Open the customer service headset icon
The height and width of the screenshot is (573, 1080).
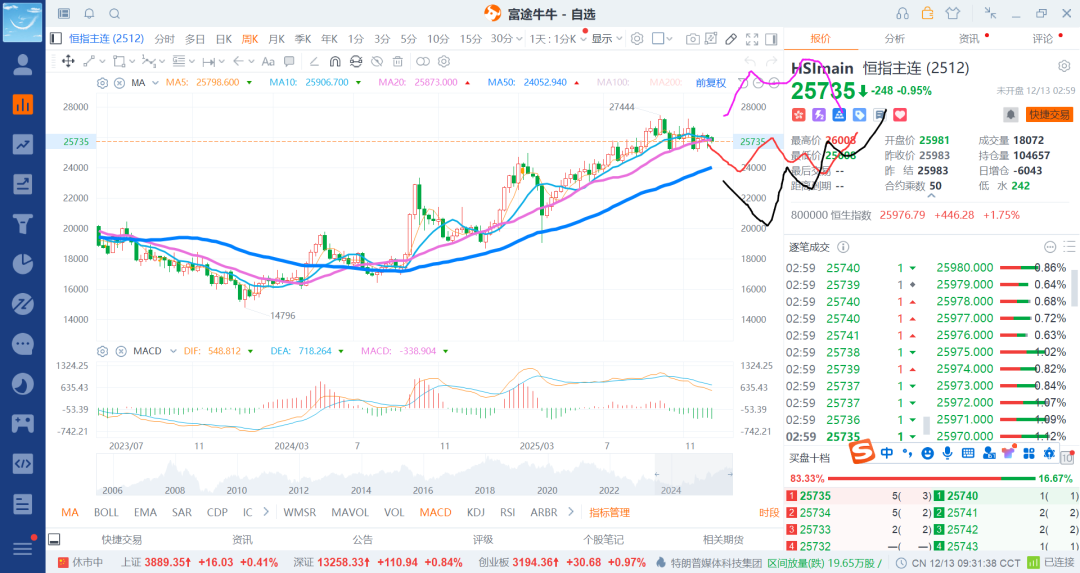tap(902, 13)
